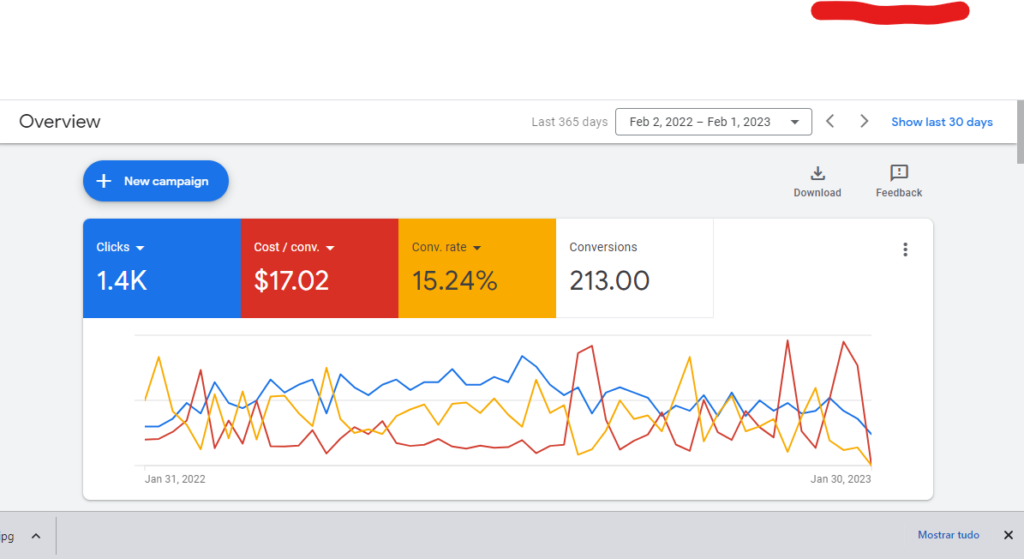Click the New campaign button
The height and width of the screenshot is (559, 1024).
point(156,181)
